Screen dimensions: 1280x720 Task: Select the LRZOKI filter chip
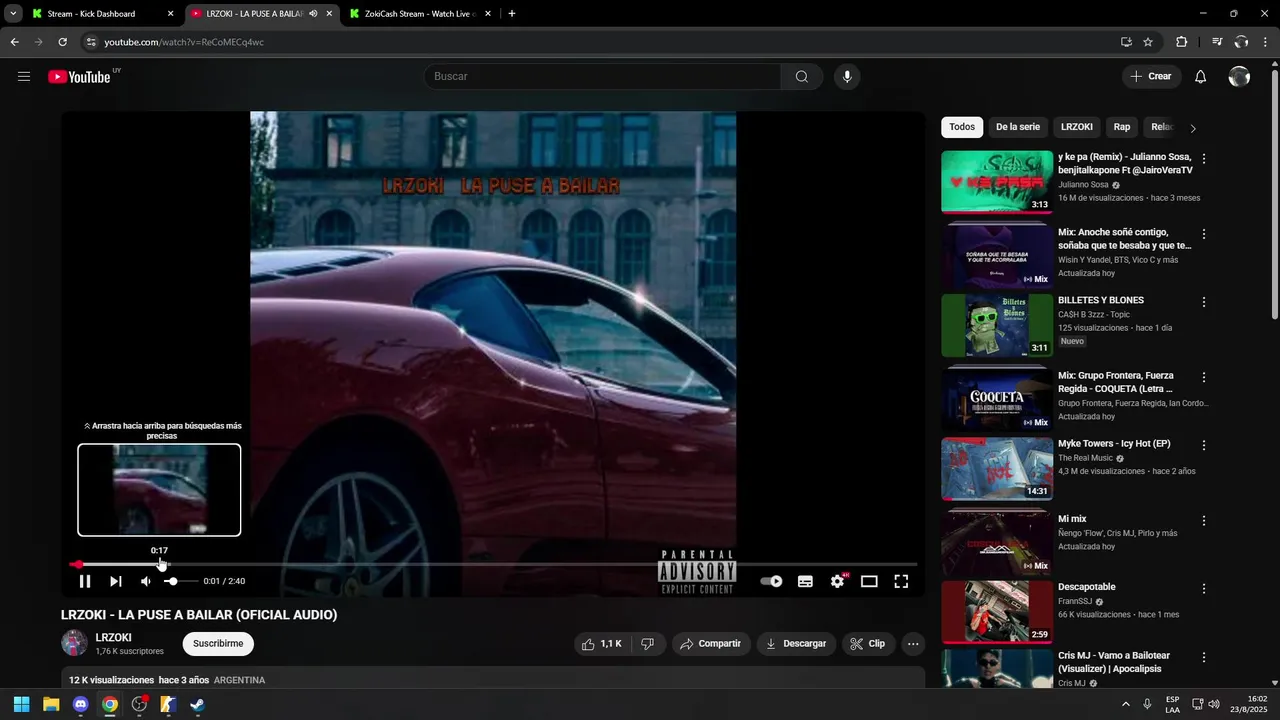click(1077, 127)
